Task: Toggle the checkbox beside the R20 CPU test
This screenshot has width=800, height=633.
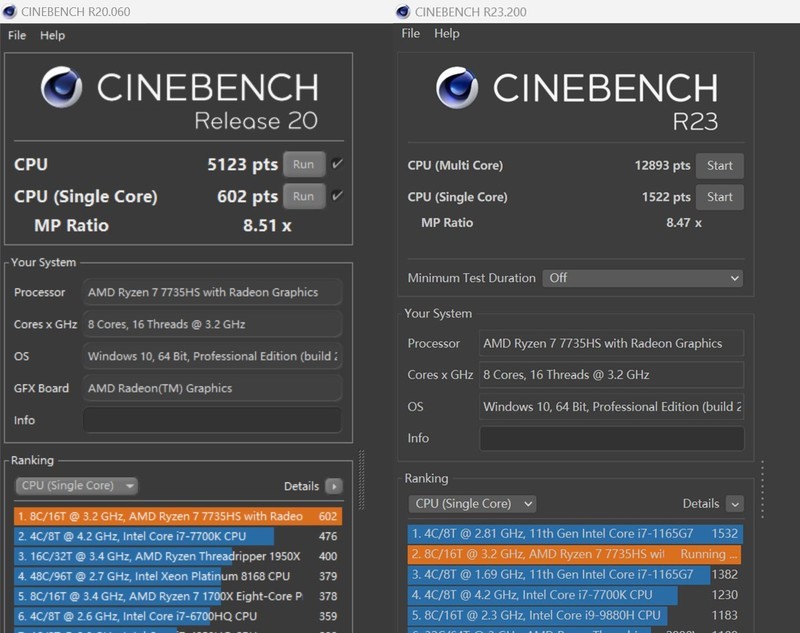Action: click(337, 164)
